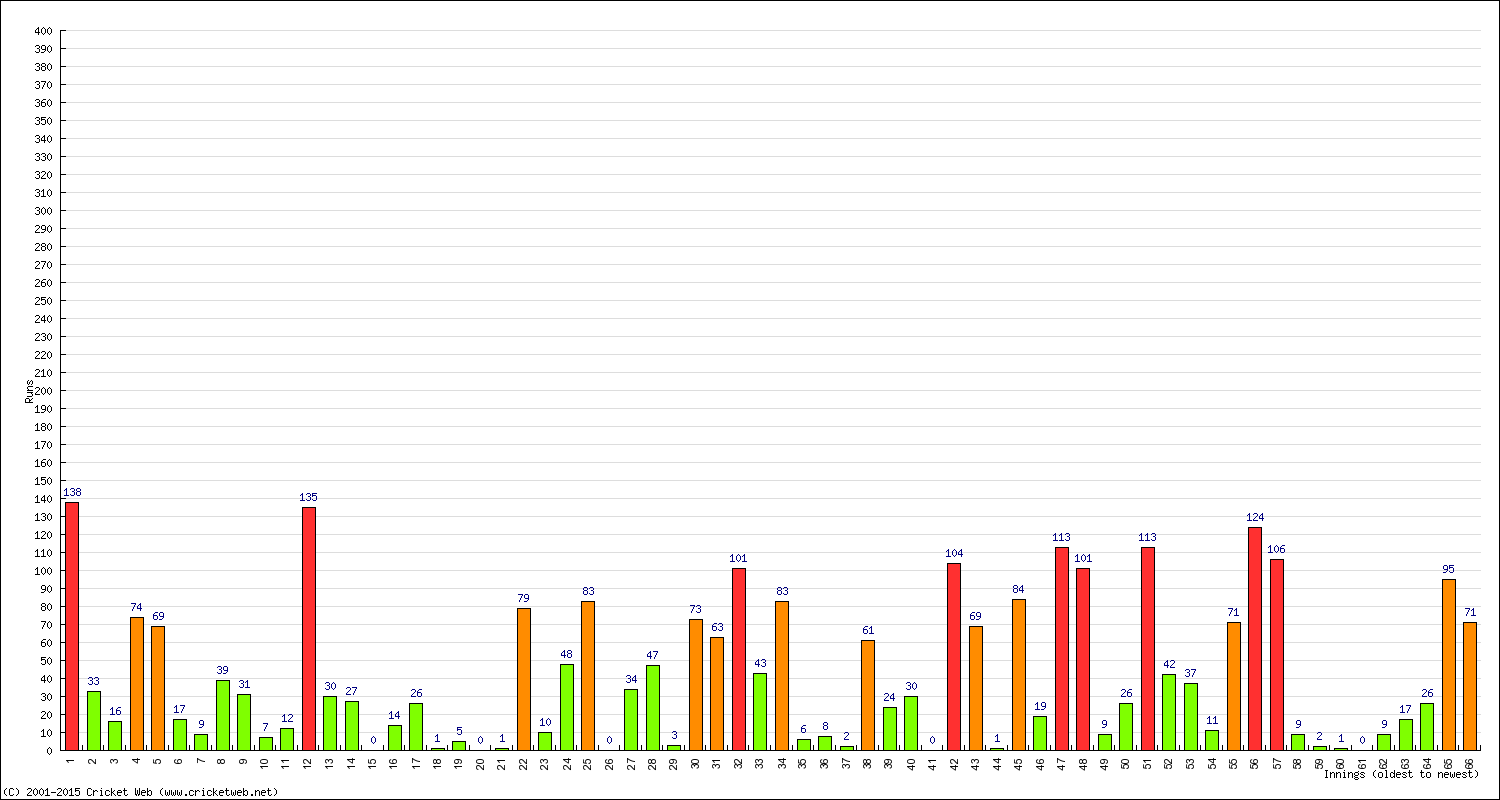This screenshot has height=800, width=1500.
Task: Select the value label '24'
Action: pyautogui.click(x=889, y=698)
